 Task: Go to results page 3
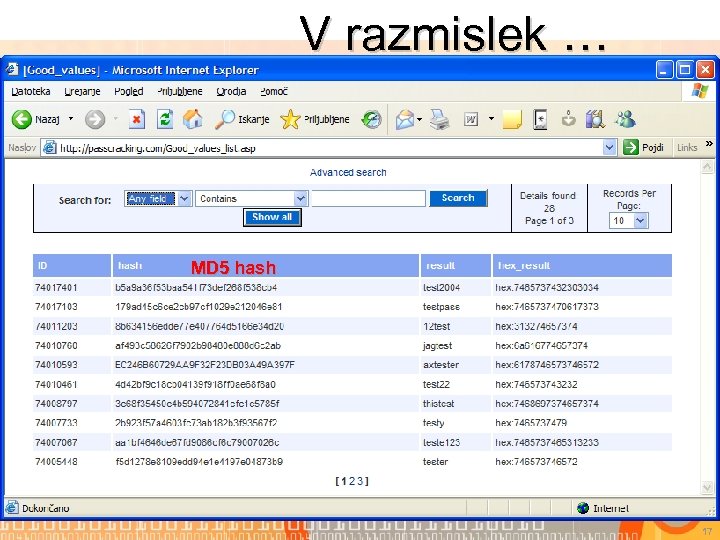pos(360,481)
